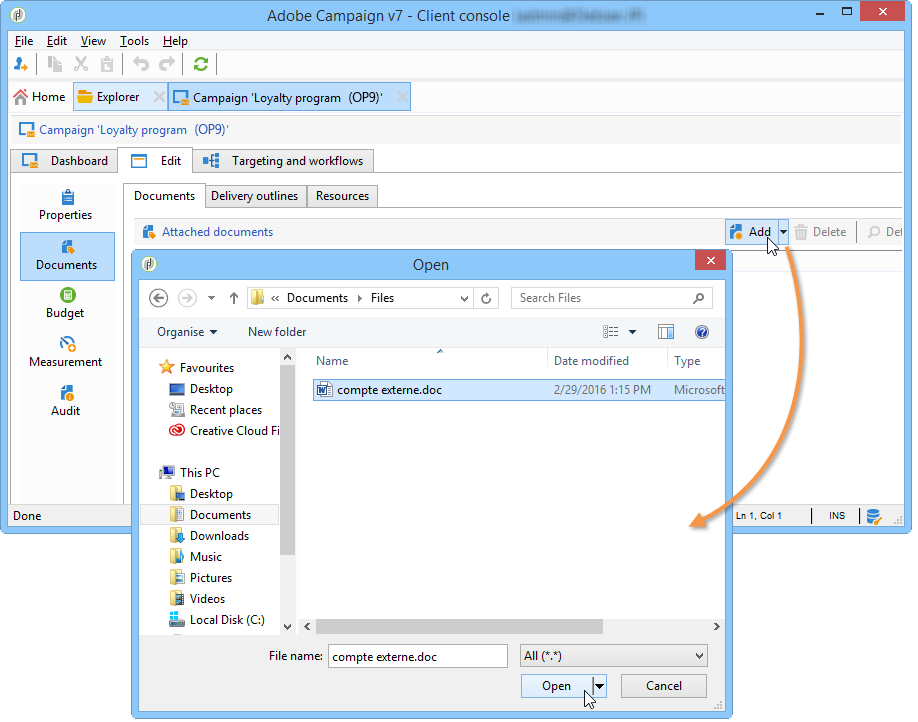The image size is (918, 722).
Task: Click the Cancel button in dialog
Action: [x=664, y=686]
